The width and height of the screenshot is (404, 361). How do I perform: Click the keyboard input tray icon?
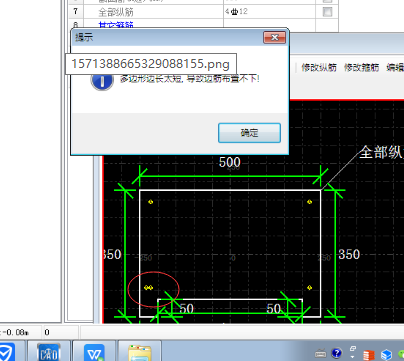[x=320, y=353]
